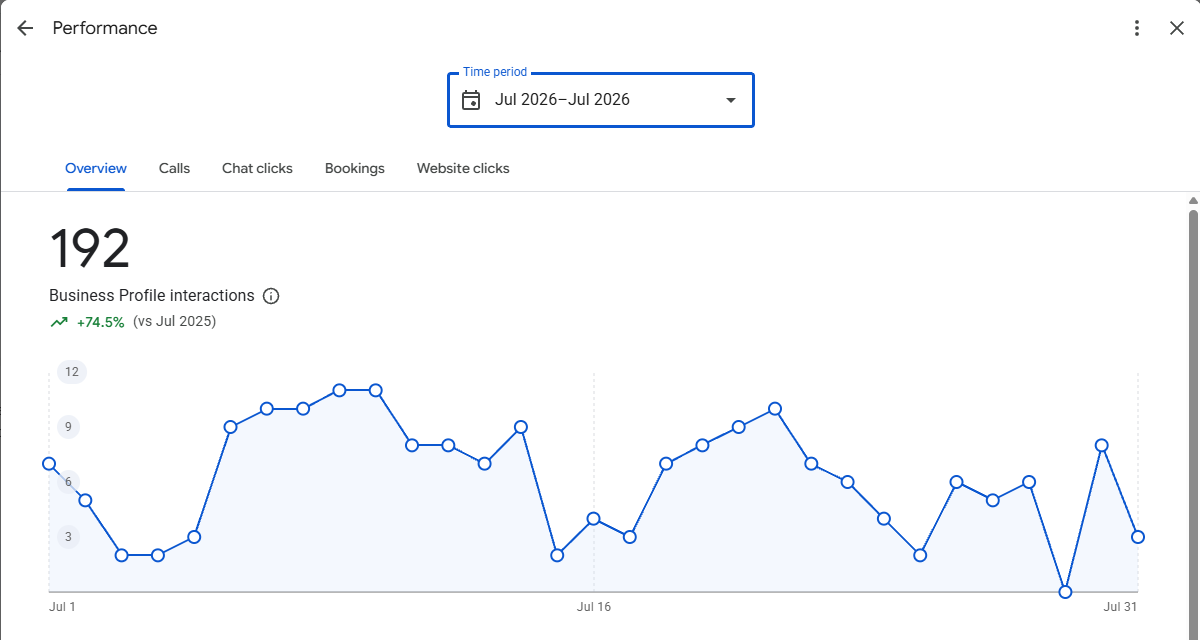Switch to the Overview tab
1200x640 pixels.
click(x=96, y=168)
